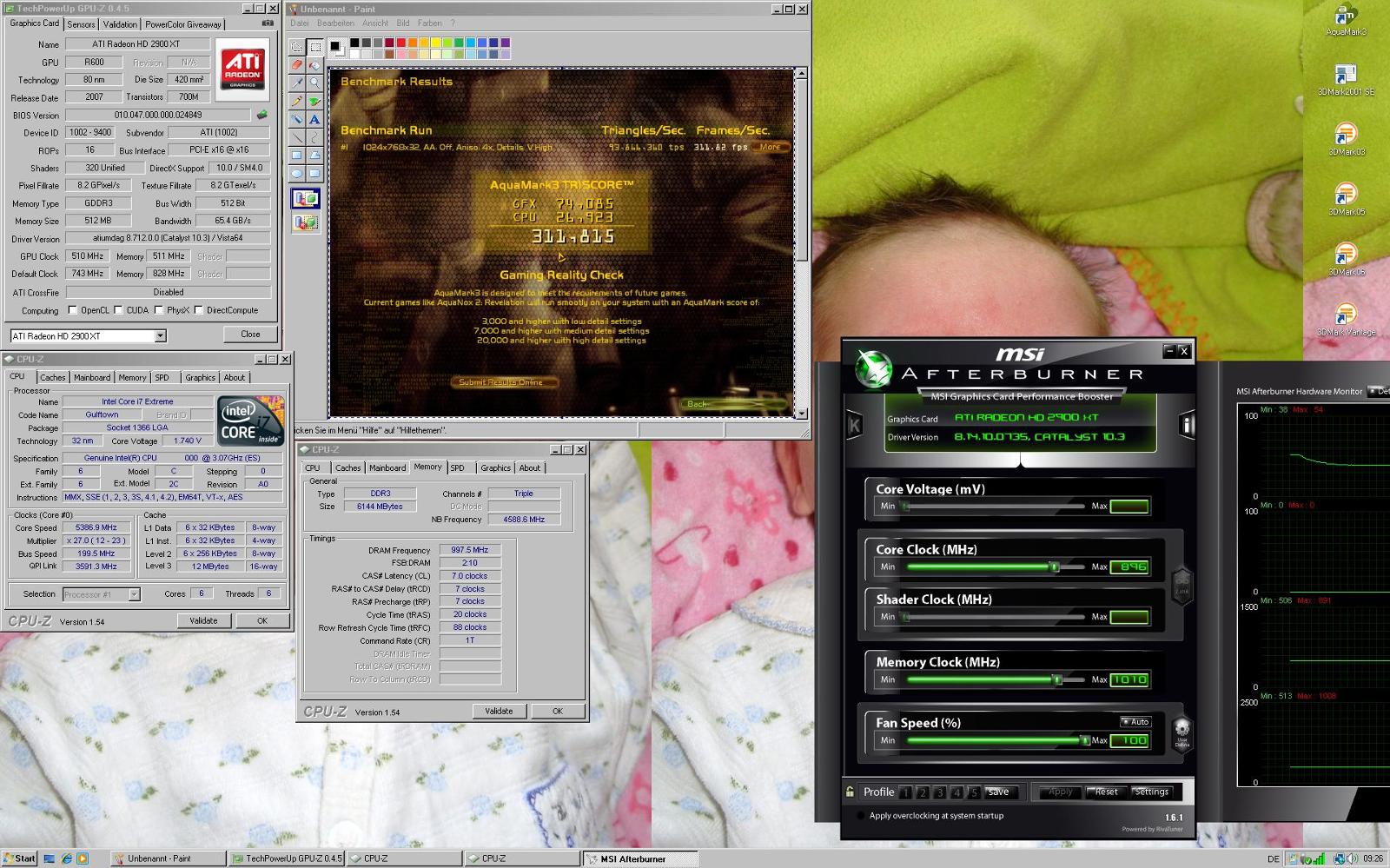
Task: Open the SPD tab in CPU-Z memory window
Action: (458, 467)
